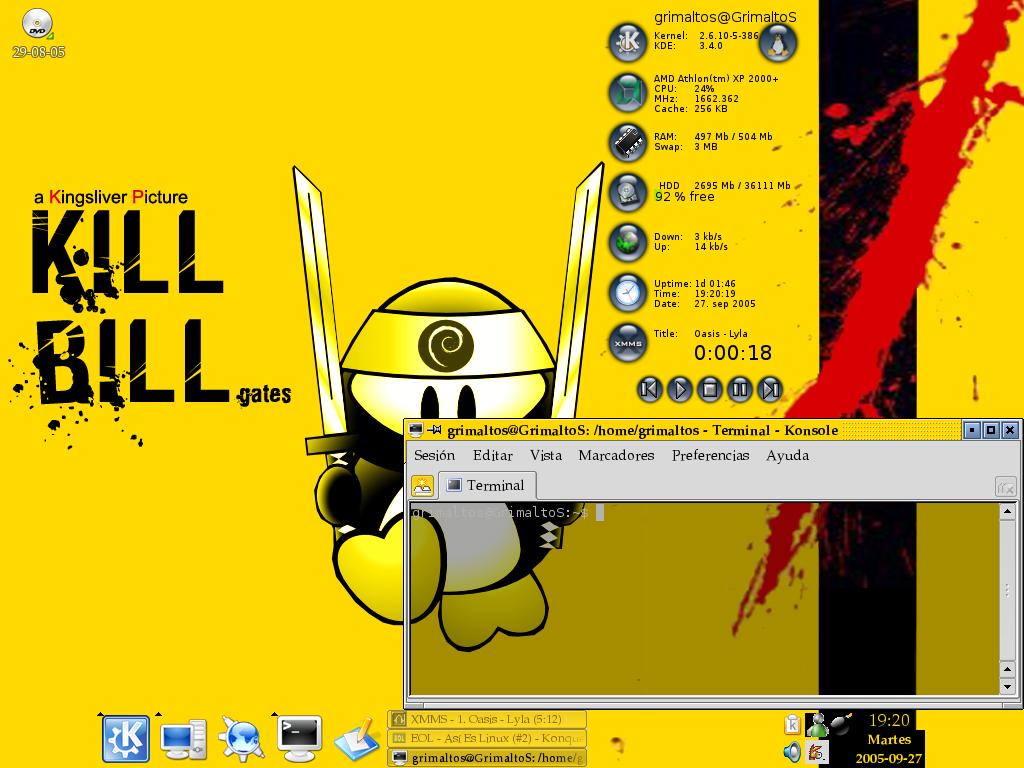Click the Konsole scrollbar down arrow
The width and height of the screenshot is (1024, 768).
click(1007, 687)
